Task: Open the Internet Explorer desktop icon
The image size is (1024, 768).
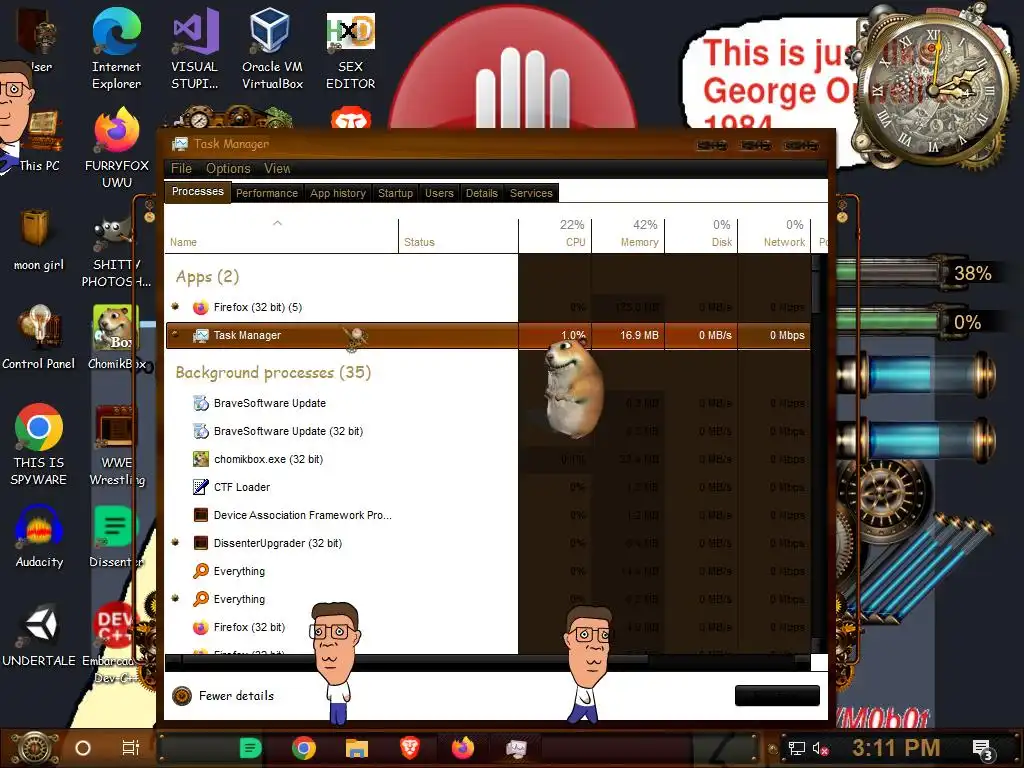Action: pyautogui.click(x=116, y=48)
